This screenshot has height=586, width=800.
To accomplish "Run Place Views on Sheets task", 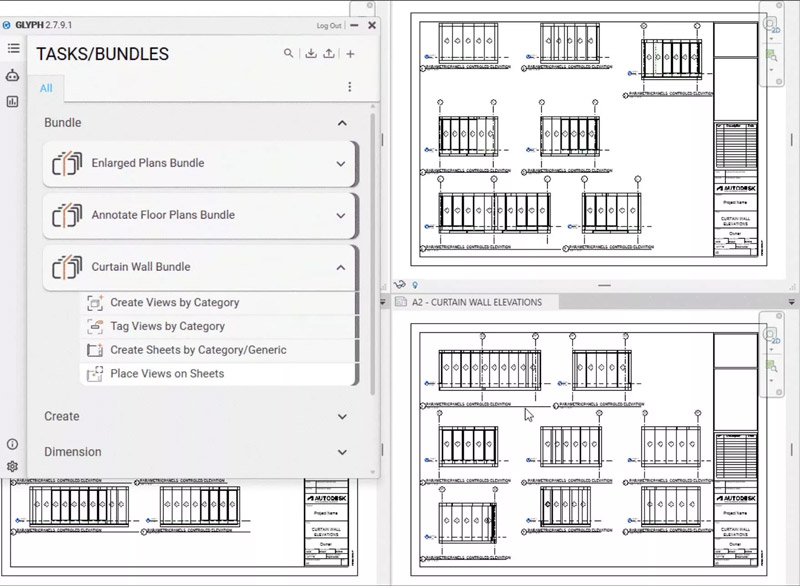I will [167, 374].
